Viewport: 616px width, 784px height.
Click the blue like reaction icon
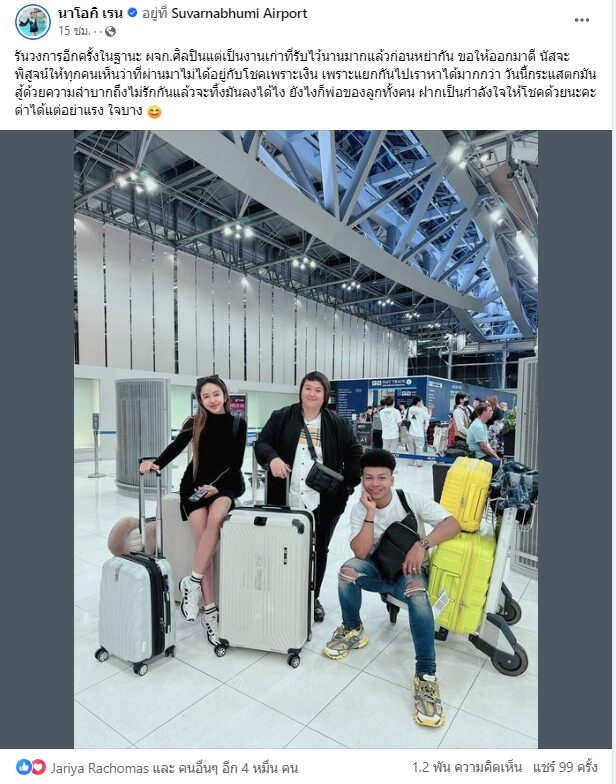24,766
